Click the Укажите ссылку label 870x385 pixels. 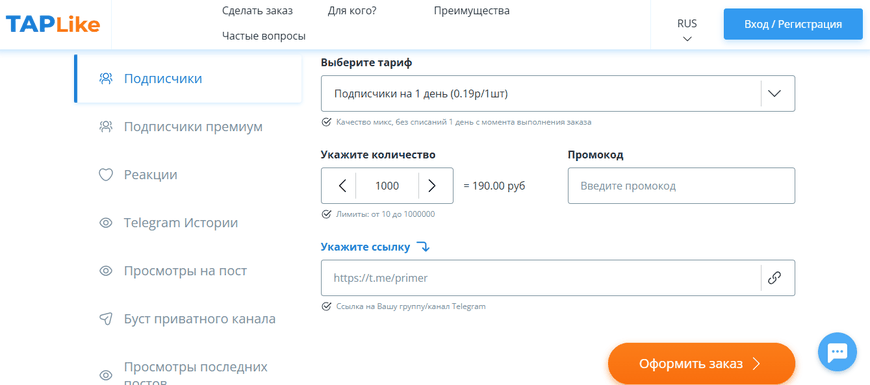tap(366, 247)
